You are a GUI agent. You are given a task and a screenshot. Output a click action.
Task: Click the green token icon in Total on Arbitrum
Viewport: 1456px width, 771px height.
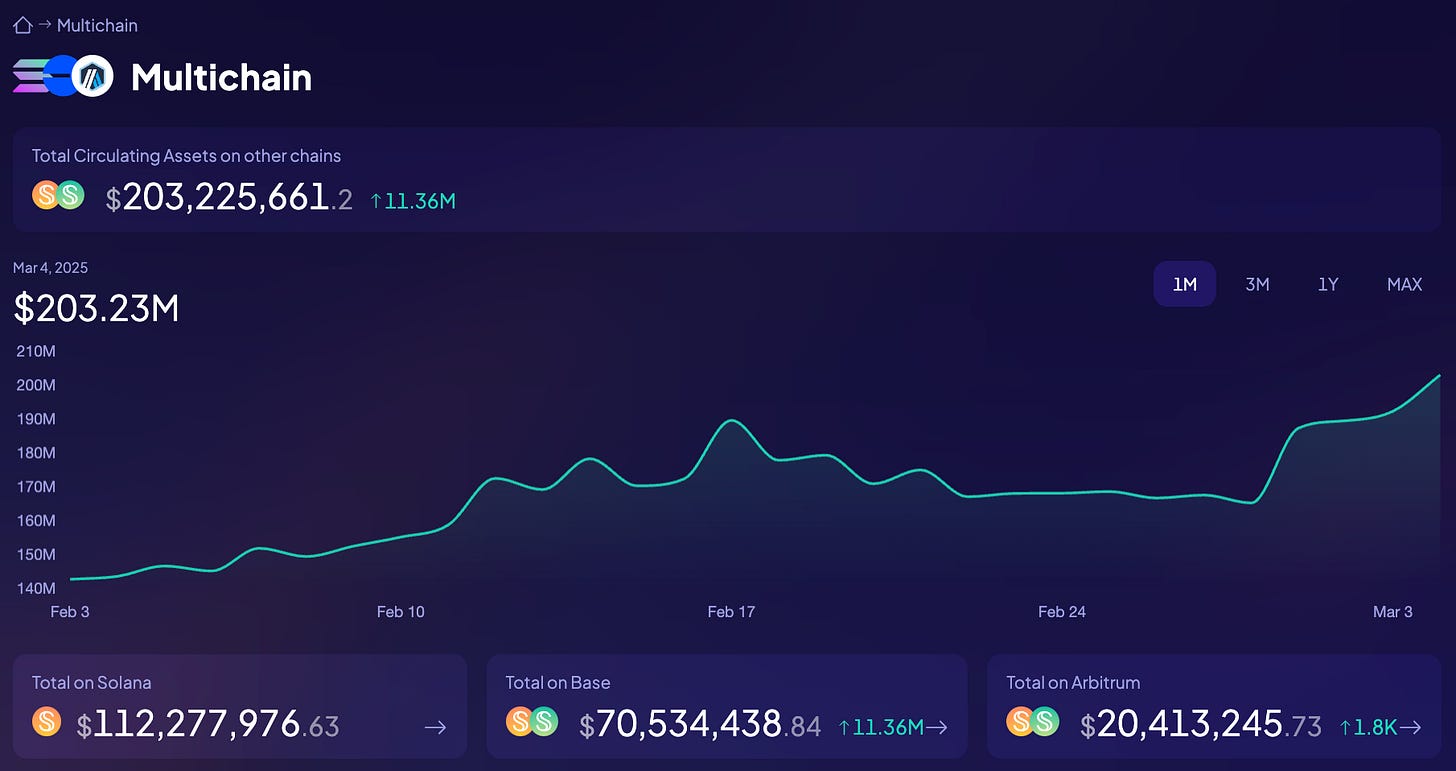click(1044, 721)
